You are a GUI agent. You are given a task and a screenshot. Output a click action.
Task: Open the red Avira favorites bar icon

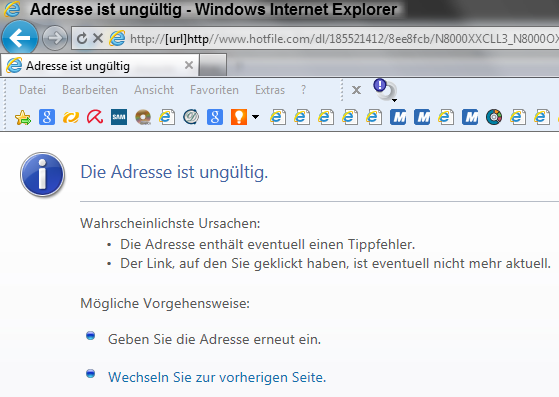coord(95,117)
